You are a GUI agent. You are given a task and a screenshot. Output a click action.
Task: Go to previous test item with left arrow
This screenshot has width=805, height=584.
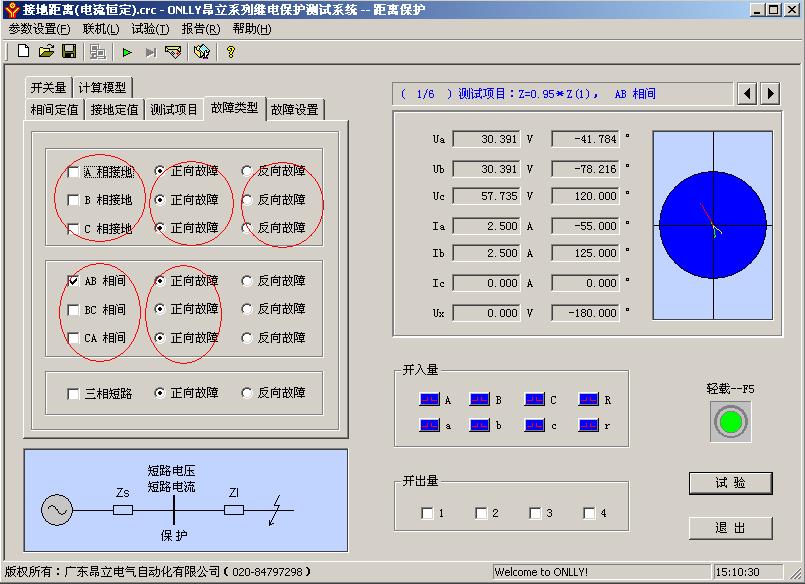pos(747,93)
